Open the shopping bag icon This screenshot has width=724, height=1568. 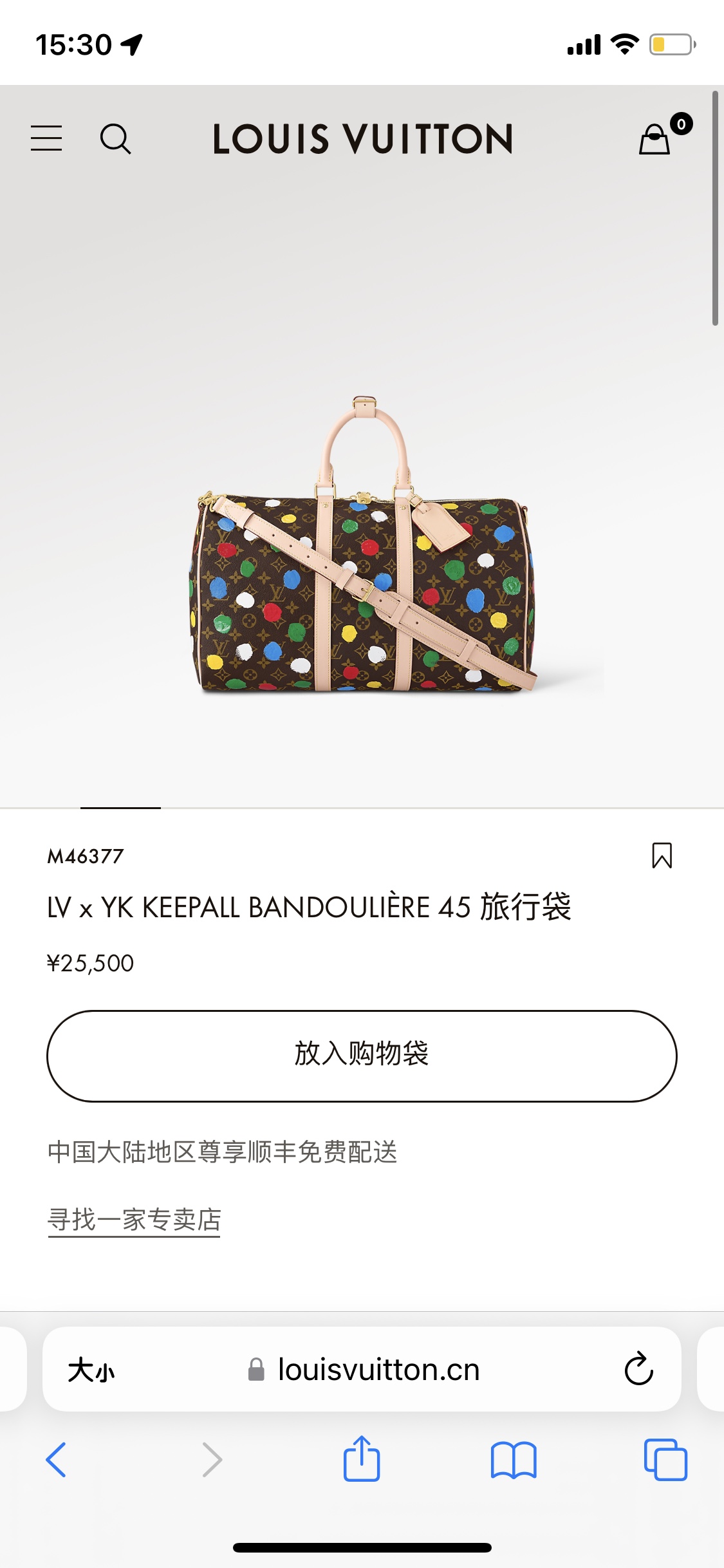654,138
